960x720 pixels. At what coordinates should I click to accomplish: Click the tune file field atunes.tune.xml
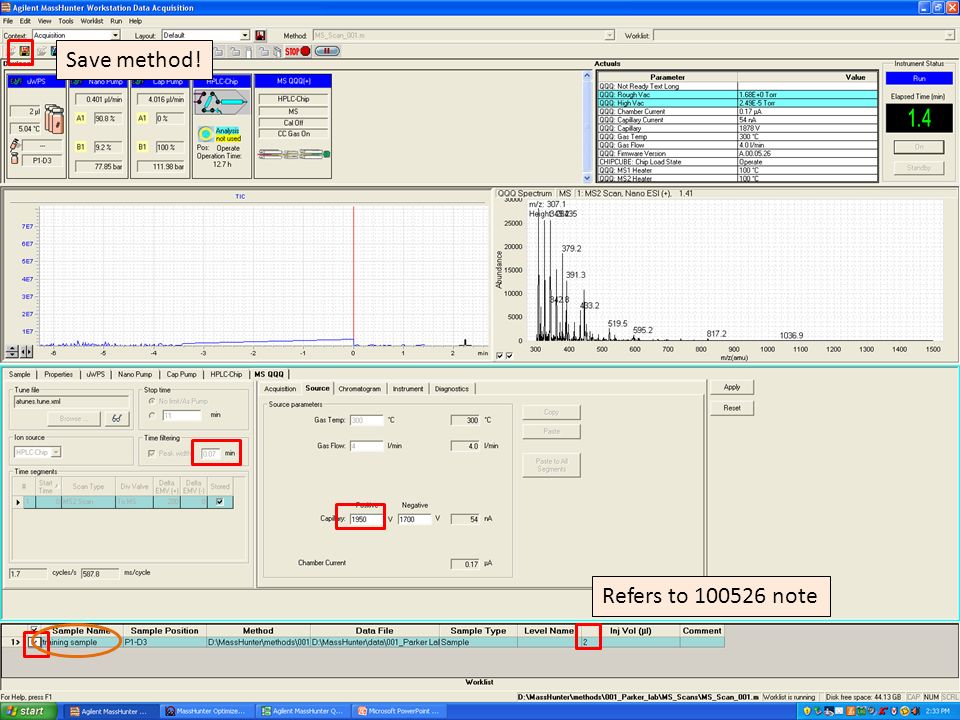coord(71,402)
